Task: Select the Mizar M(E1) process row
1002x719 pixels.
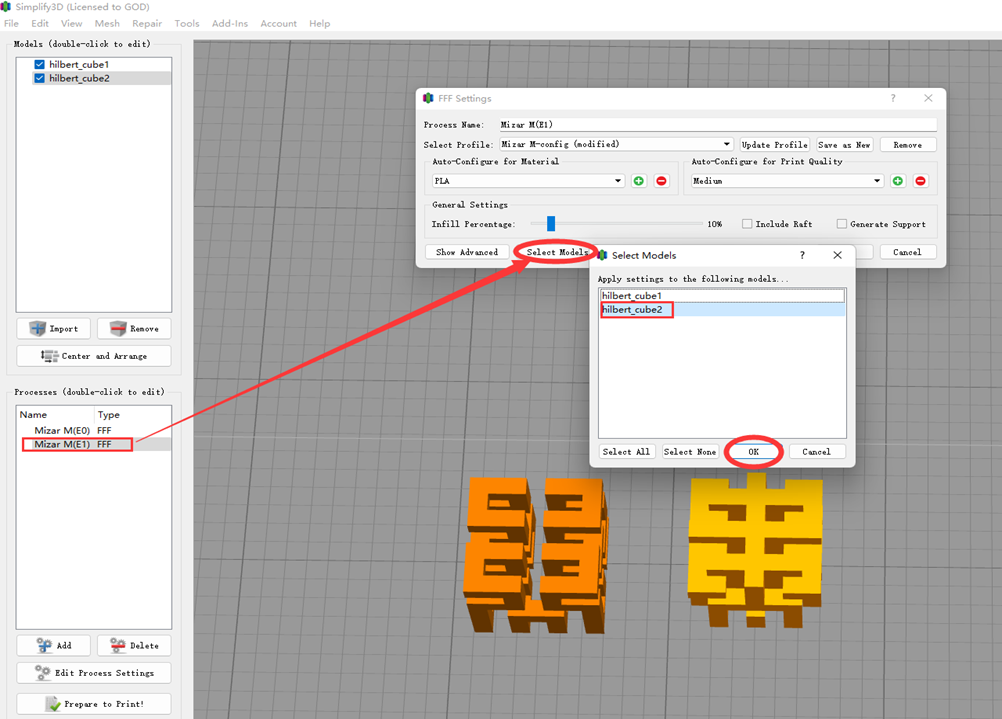Action: tap(94, 444)
